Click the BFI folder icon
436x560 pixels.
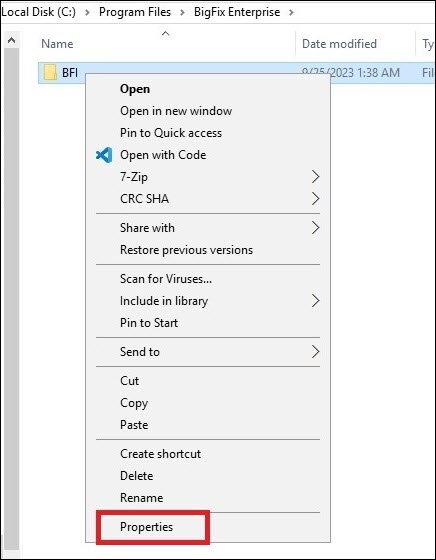50,72
